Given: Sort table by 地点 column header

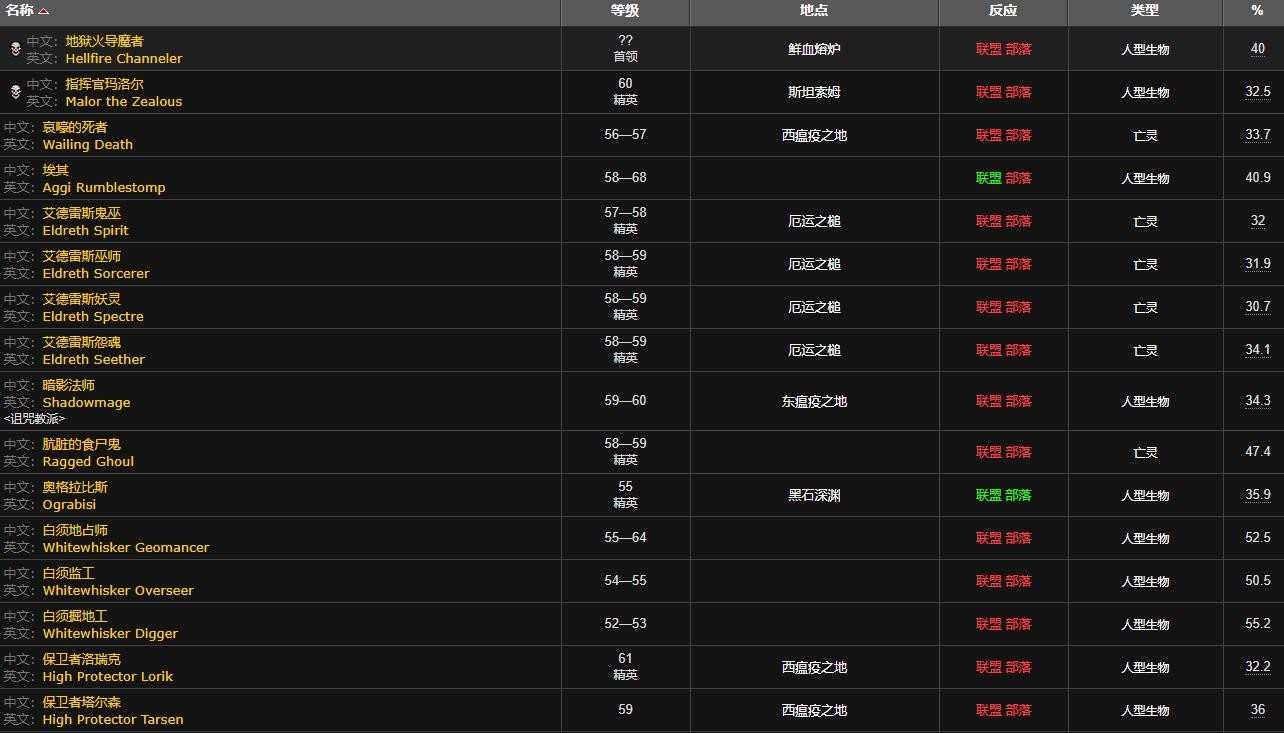Looking at the screenshot, I should click(x=814, y=12).
